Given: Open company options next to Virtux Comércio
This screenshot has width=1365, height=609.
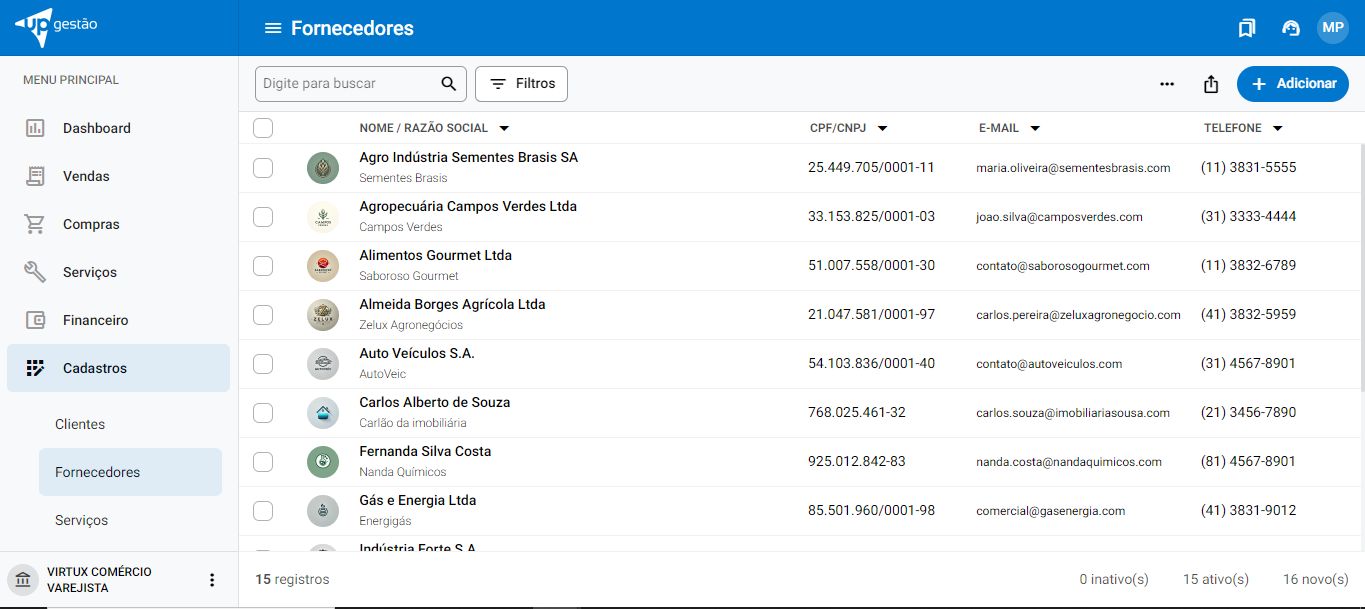Looking at the screenshot, I should (211, 580).
